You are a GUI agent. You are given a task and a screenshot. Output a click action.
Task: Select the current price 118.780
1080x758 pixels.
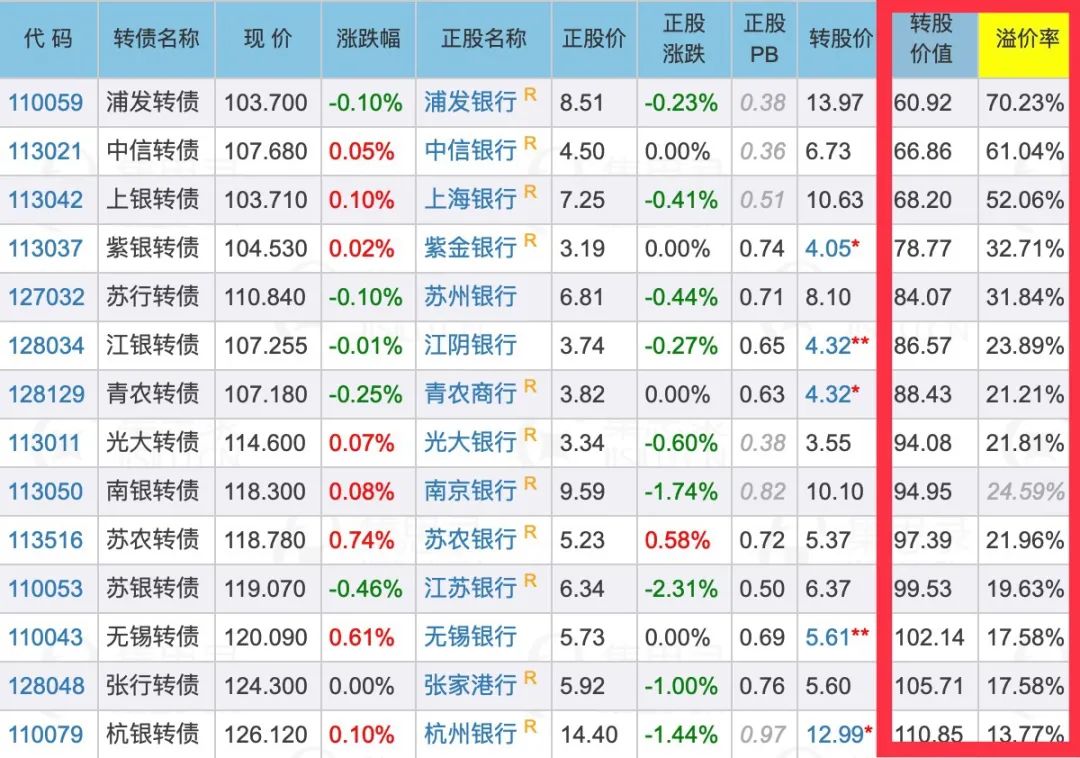[265, 540]
